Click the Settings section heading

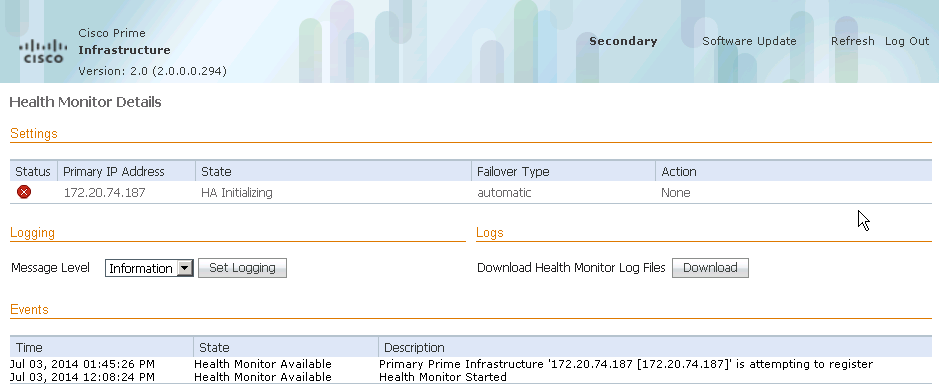click(34, 133)
